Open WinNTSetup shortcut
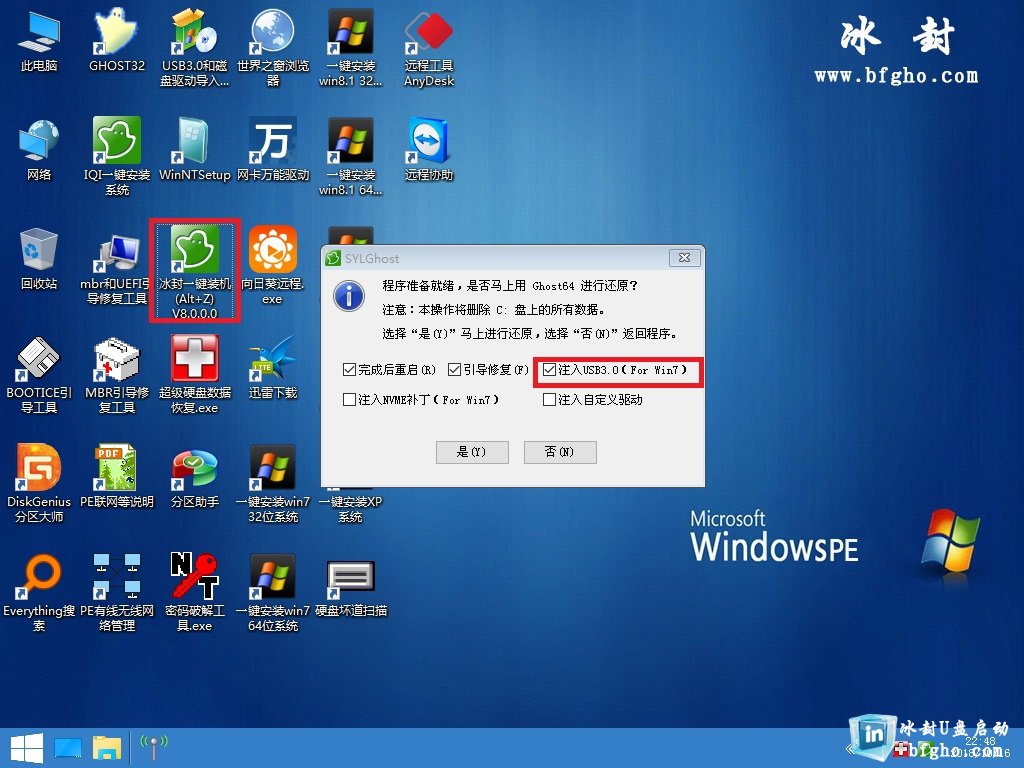Viewport: 1024px width, 768px height. [195, 150]
